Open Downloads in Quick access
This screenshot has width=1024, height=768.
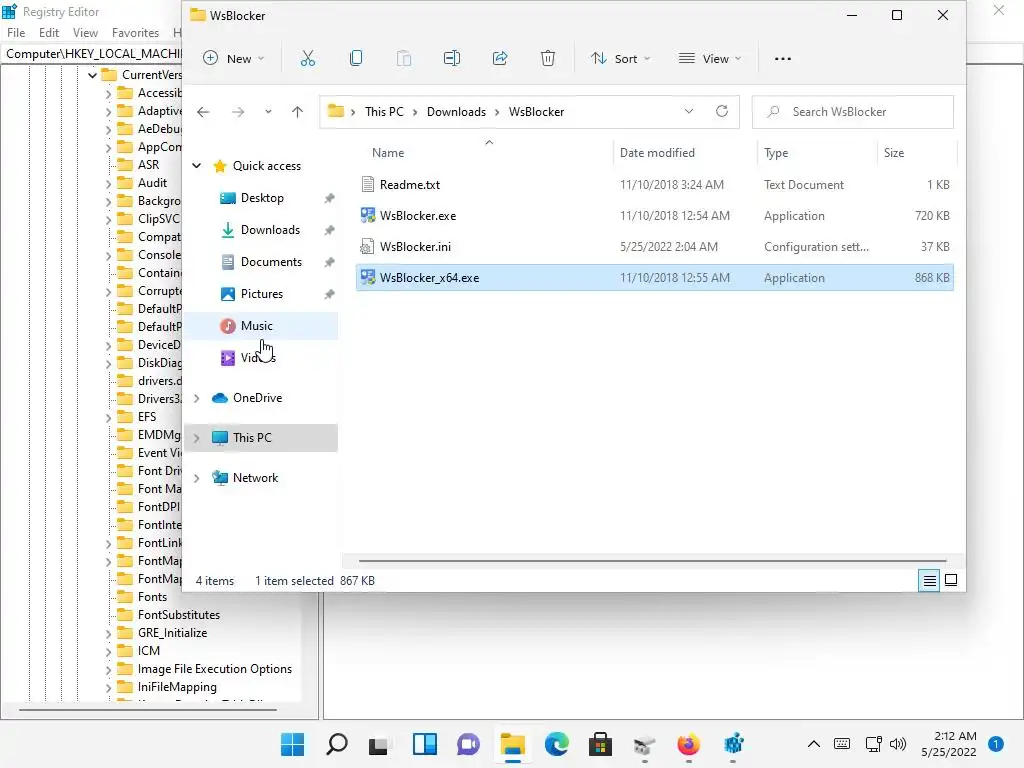(x=270, y=230)
